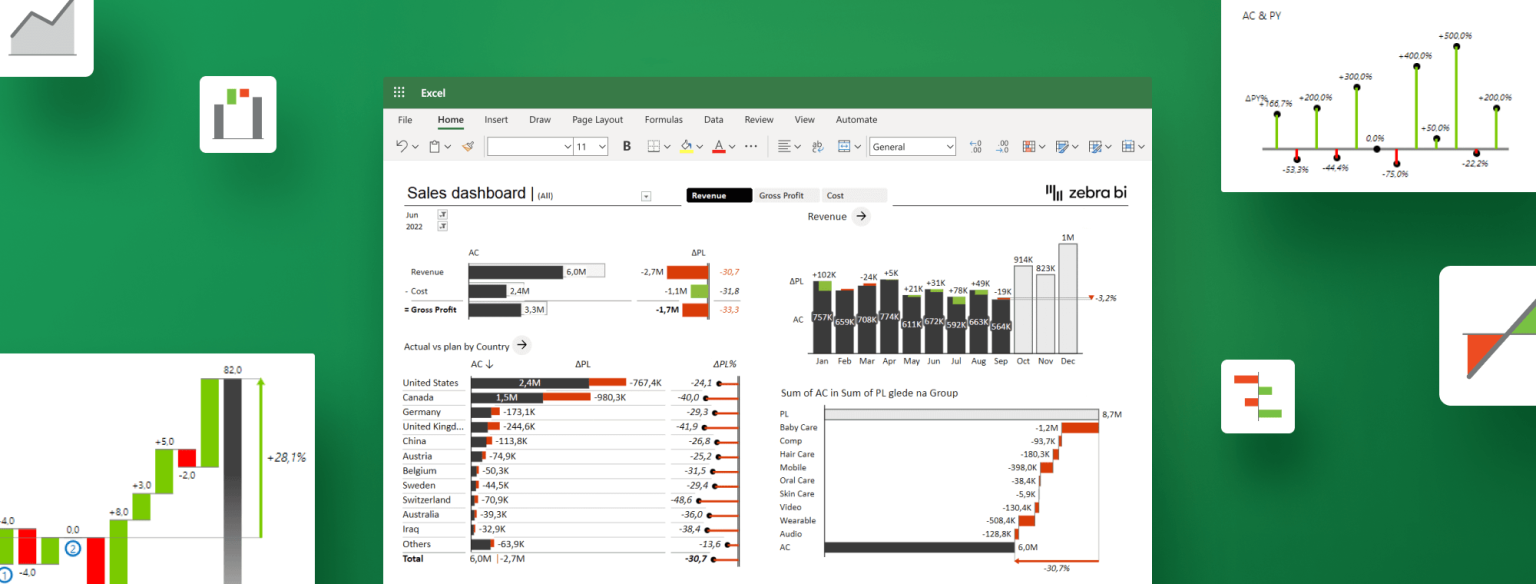Open the Insert ribbon tab
Image resolution: width=1536 pixels, height=584 pixels.
(496, 119)
